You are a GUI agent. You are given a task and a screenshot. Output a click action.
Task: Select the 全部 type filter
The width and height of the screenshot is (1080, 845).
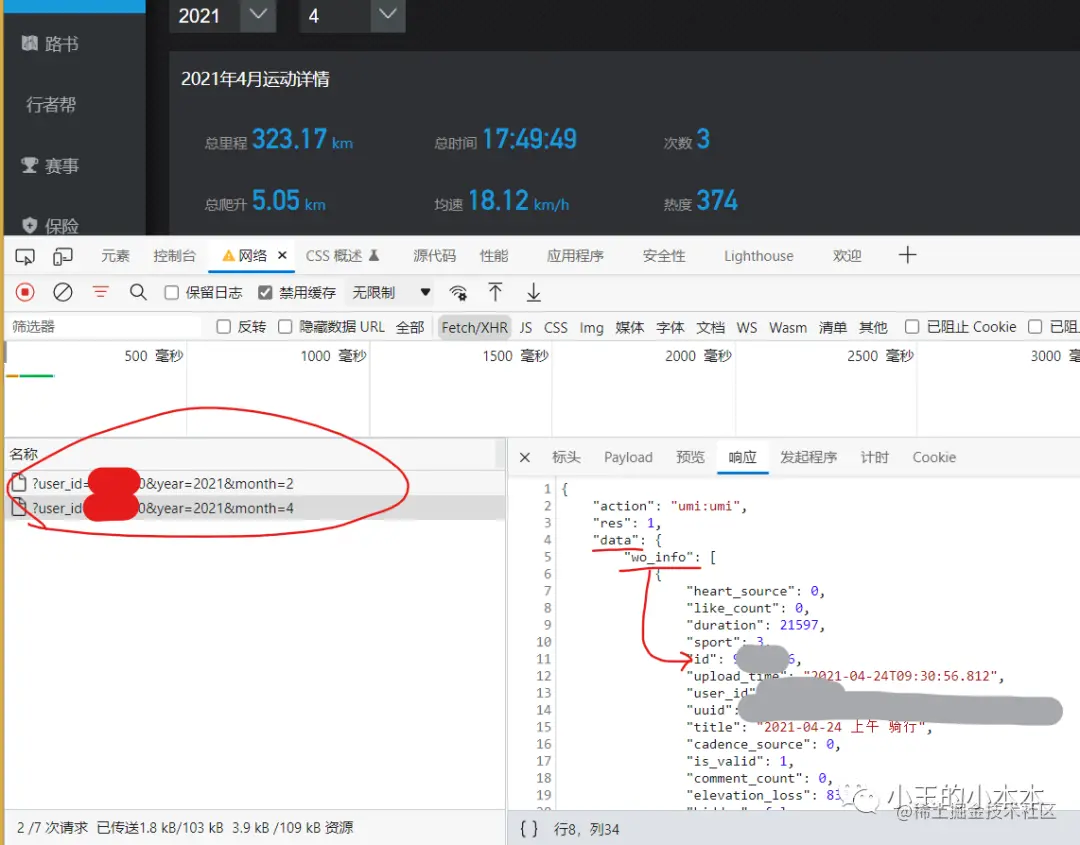pos(410,327)
